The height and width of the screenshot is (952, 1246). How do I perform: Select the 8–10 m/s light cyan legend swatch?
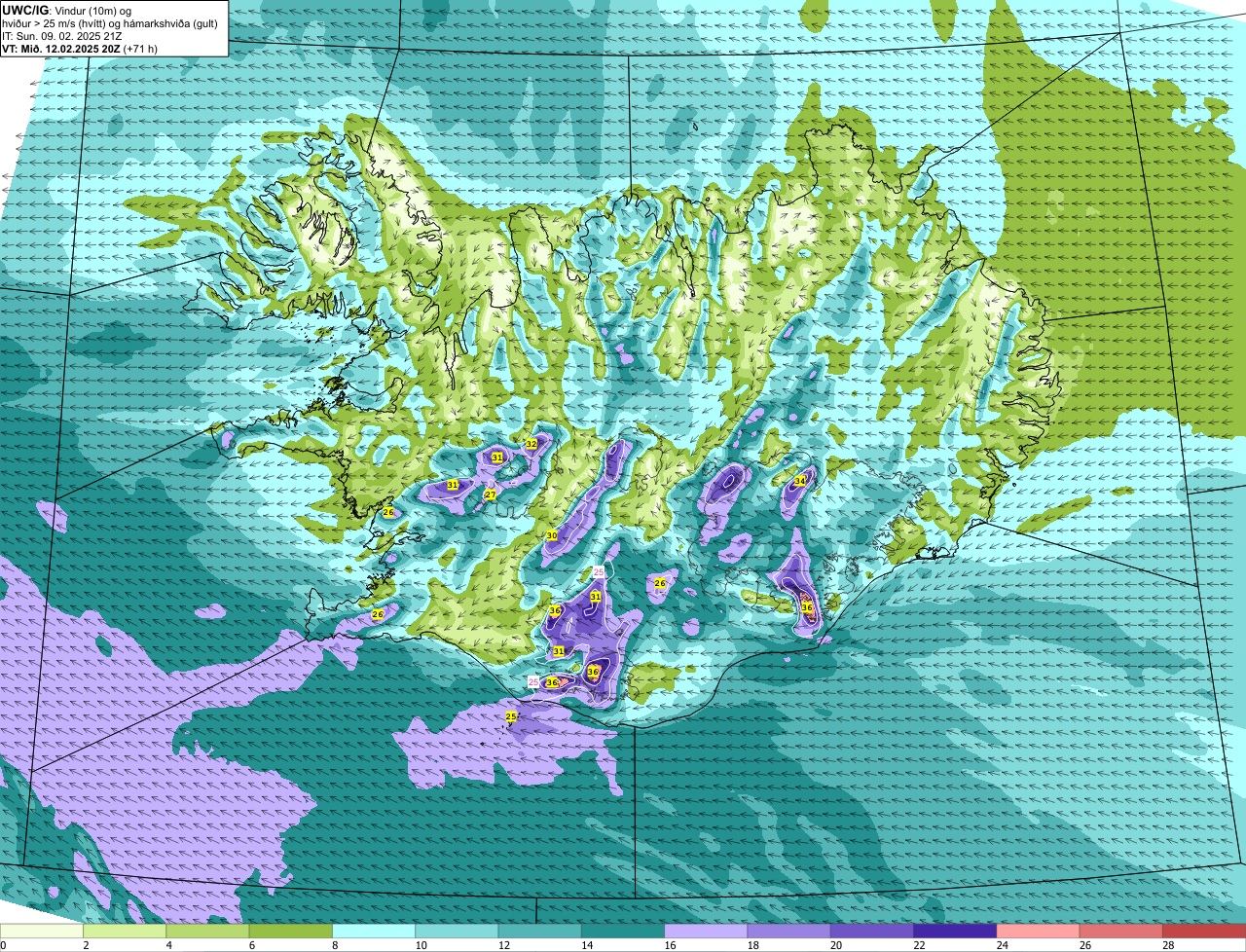[374, 932]
